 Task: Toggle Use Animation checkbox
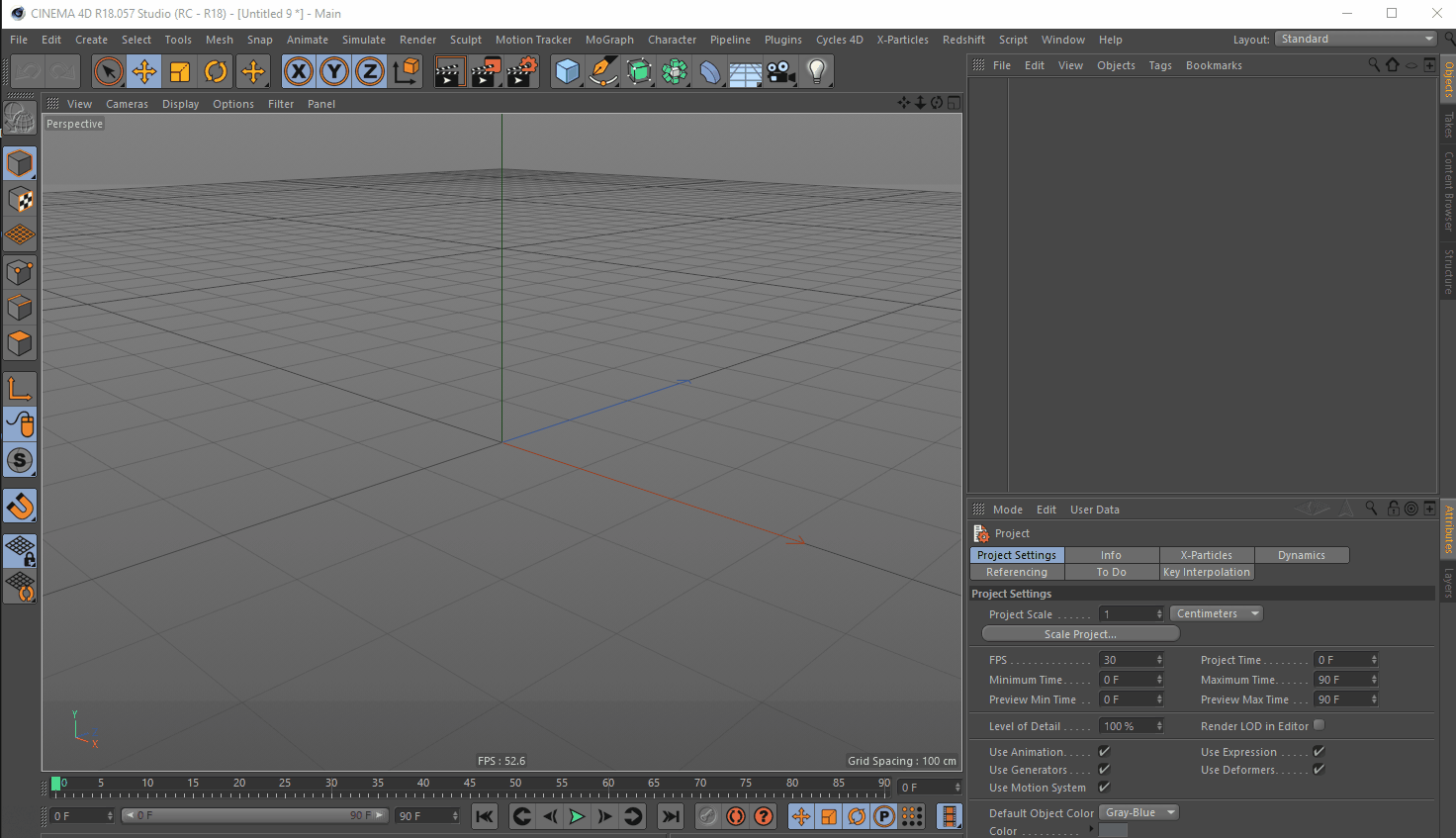coord(1104,752)
